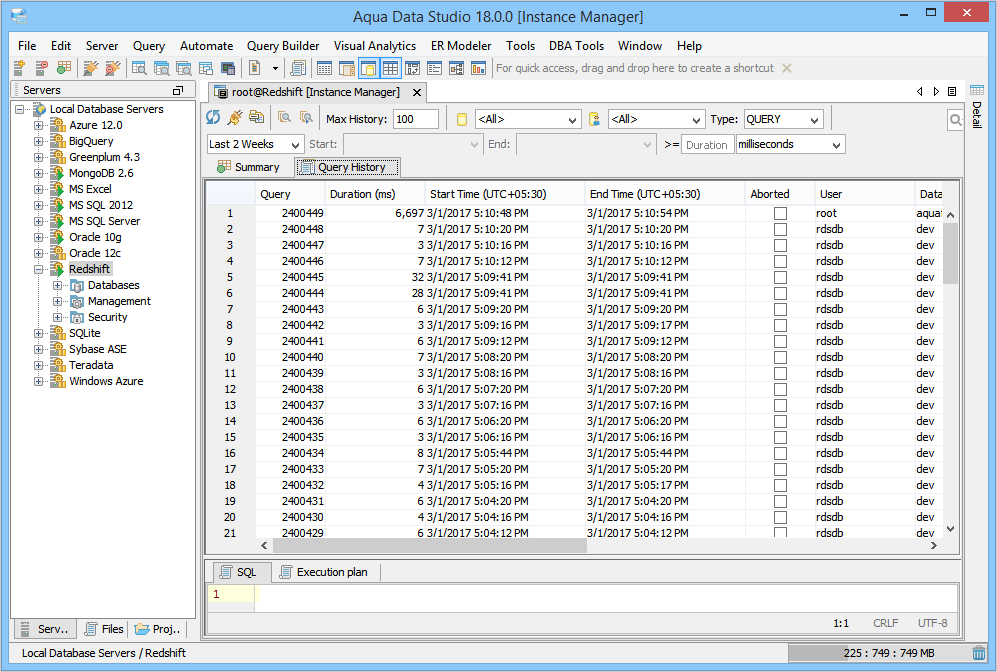Click the server table grid toolbar icon
Viewport: 997px width, 672px height.
point(64,68)
